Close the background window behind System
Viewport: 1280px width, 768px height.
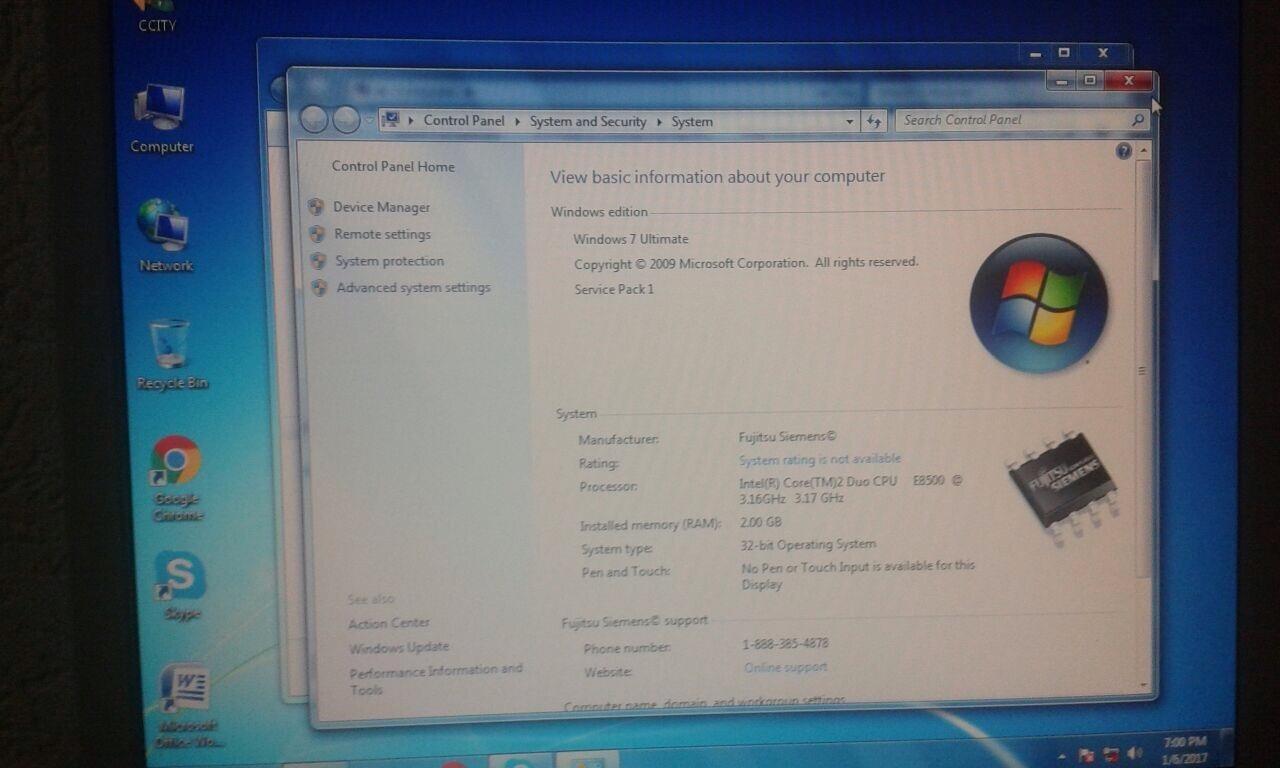[x=1103, y=53]
